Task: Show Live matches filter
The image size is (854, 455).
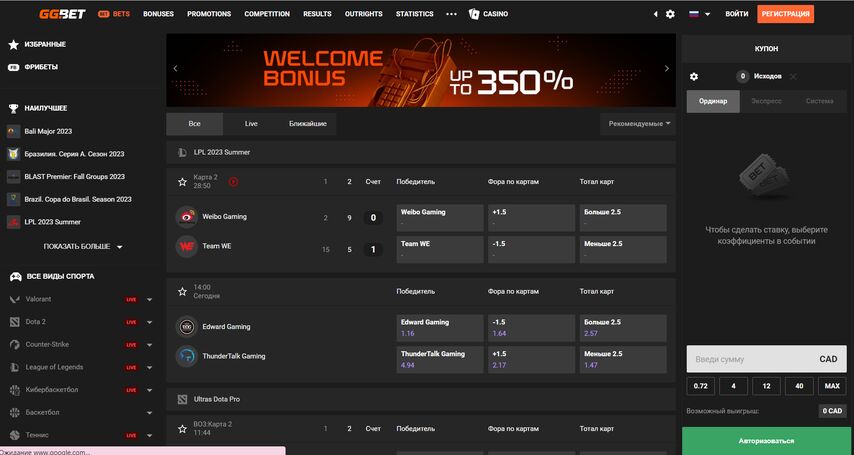Action: tap(251, 124)
